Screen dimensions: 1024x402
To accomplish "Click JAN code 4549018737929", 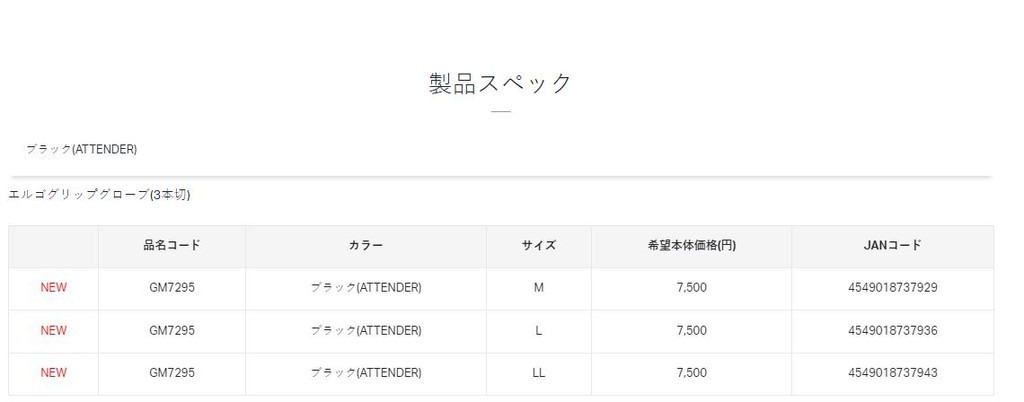I will tap(892, 288).
